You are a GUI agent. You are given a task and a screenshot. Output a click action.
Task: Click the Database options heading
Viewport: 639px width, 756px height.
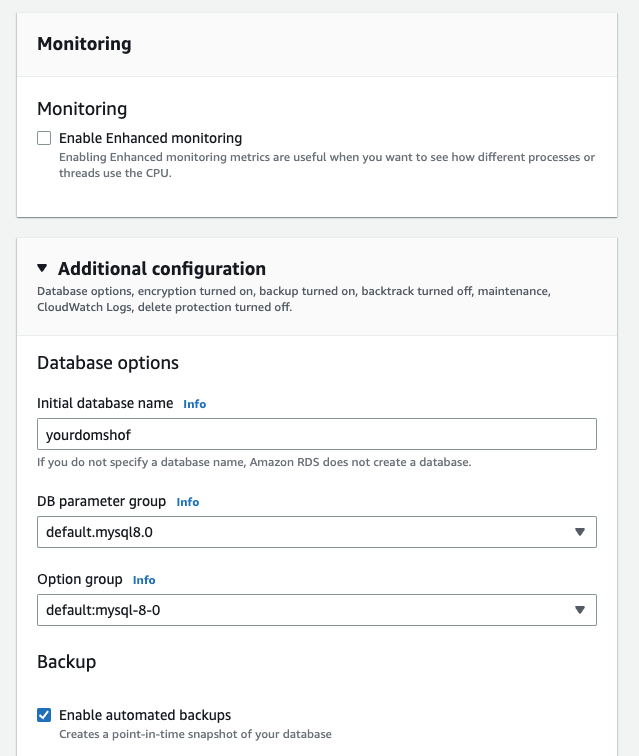click(x=108, y=363)
